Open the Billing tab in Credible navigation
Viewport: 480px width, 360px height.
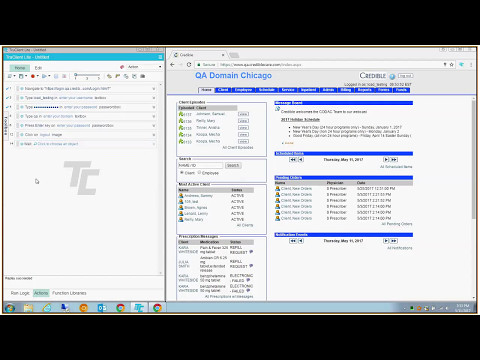point(346,90)
